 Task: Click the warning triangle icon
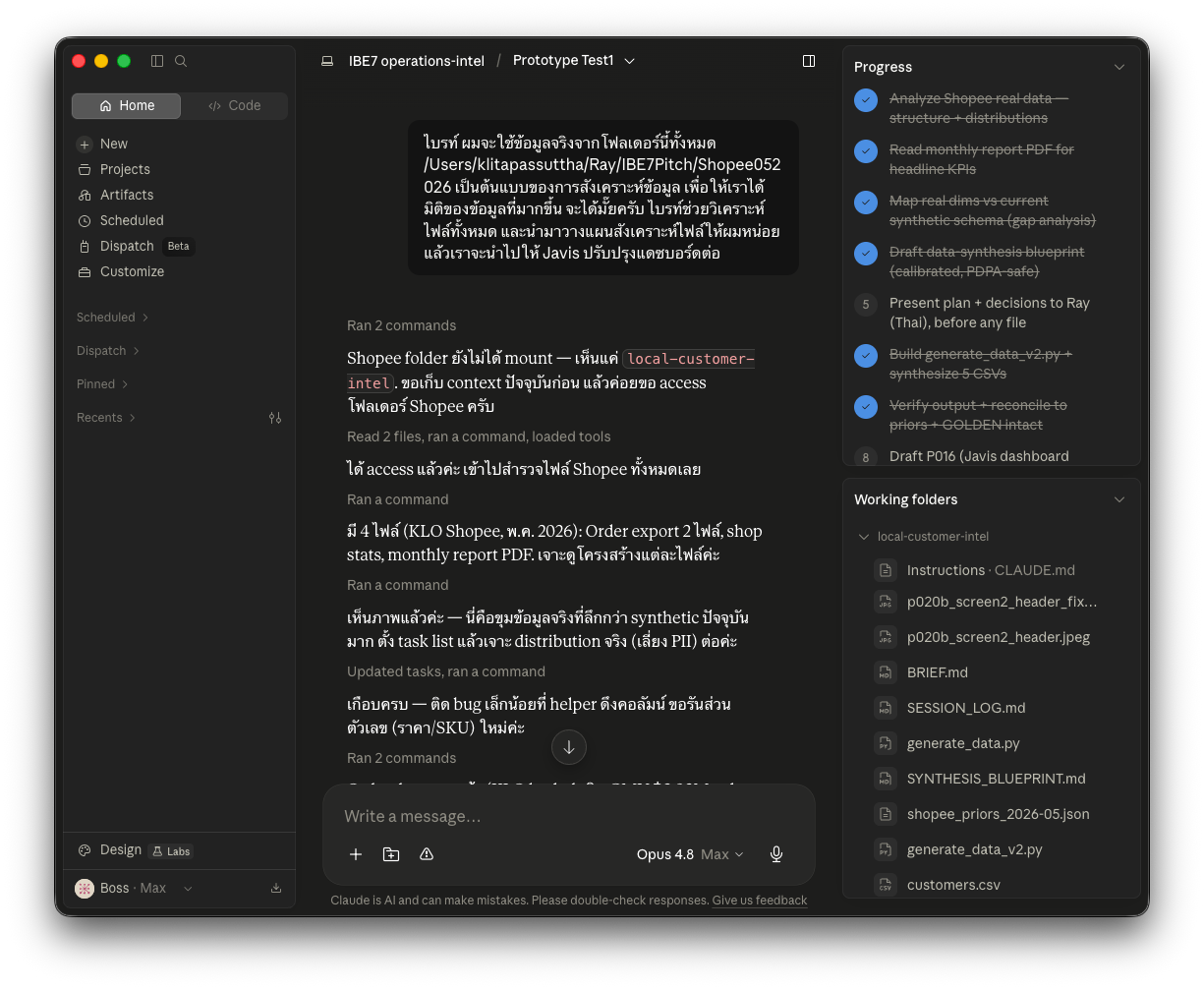(427, 854)
